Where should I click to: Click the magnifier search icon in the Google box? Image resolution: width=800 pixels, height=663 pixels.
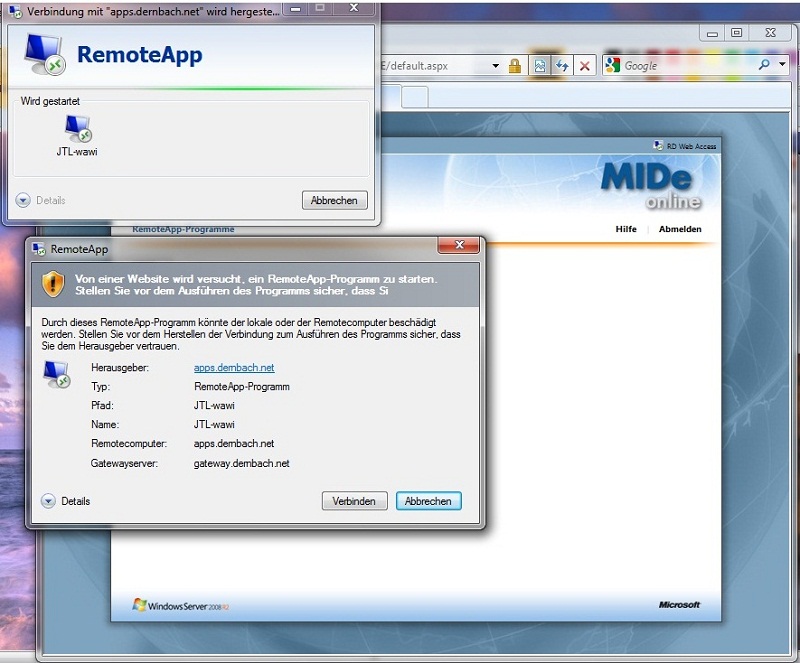pos(764,64)
